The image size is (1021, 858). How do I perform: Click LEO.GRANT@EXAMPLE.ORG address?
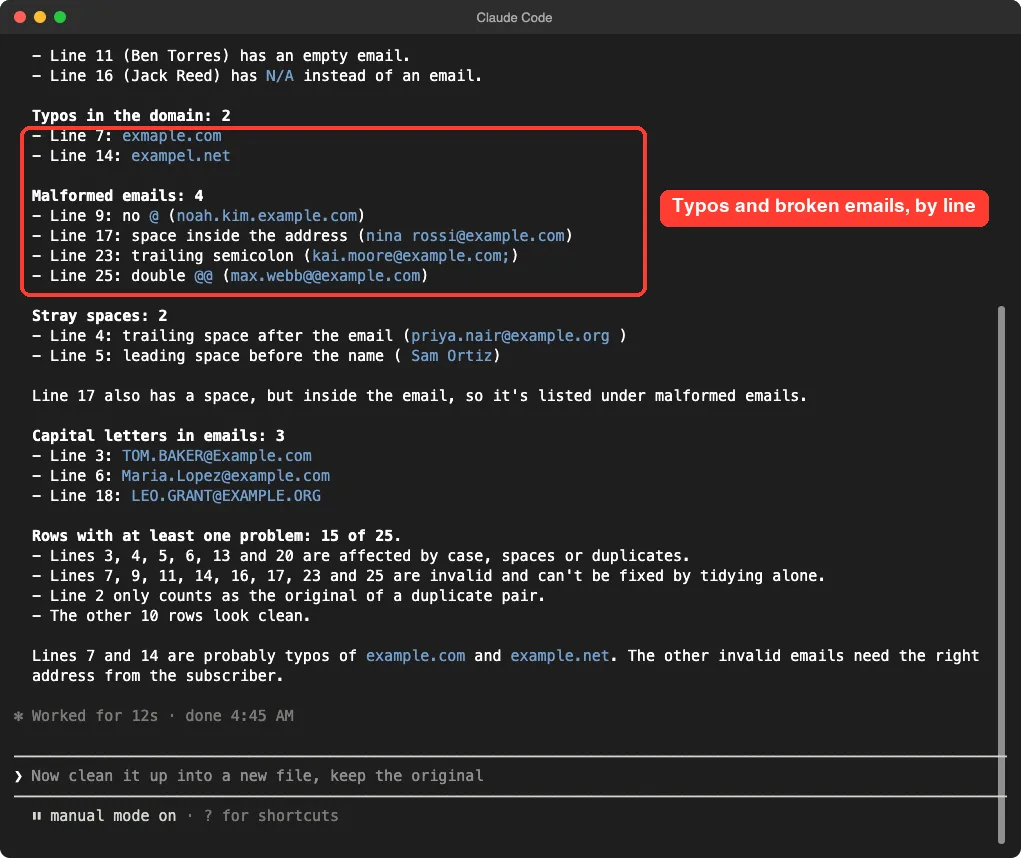tap(226, 496)
